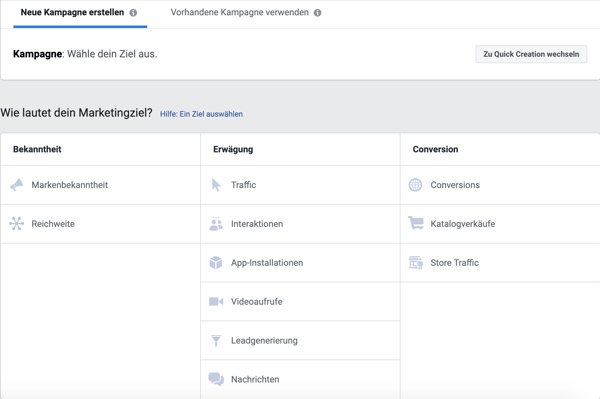Select the Markenbekanntheit objective

coord(101,185)
